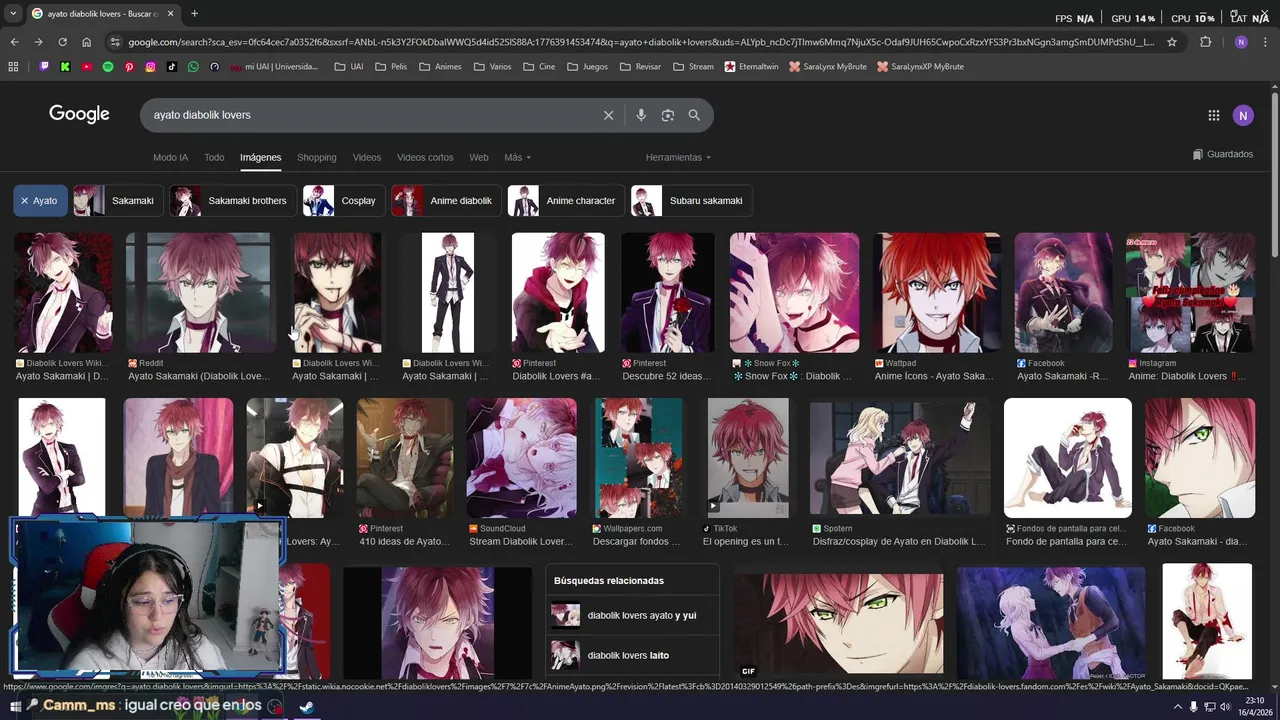Open Steam from the taskbar
1280x720 pixels.
click(x=306, y=707)
